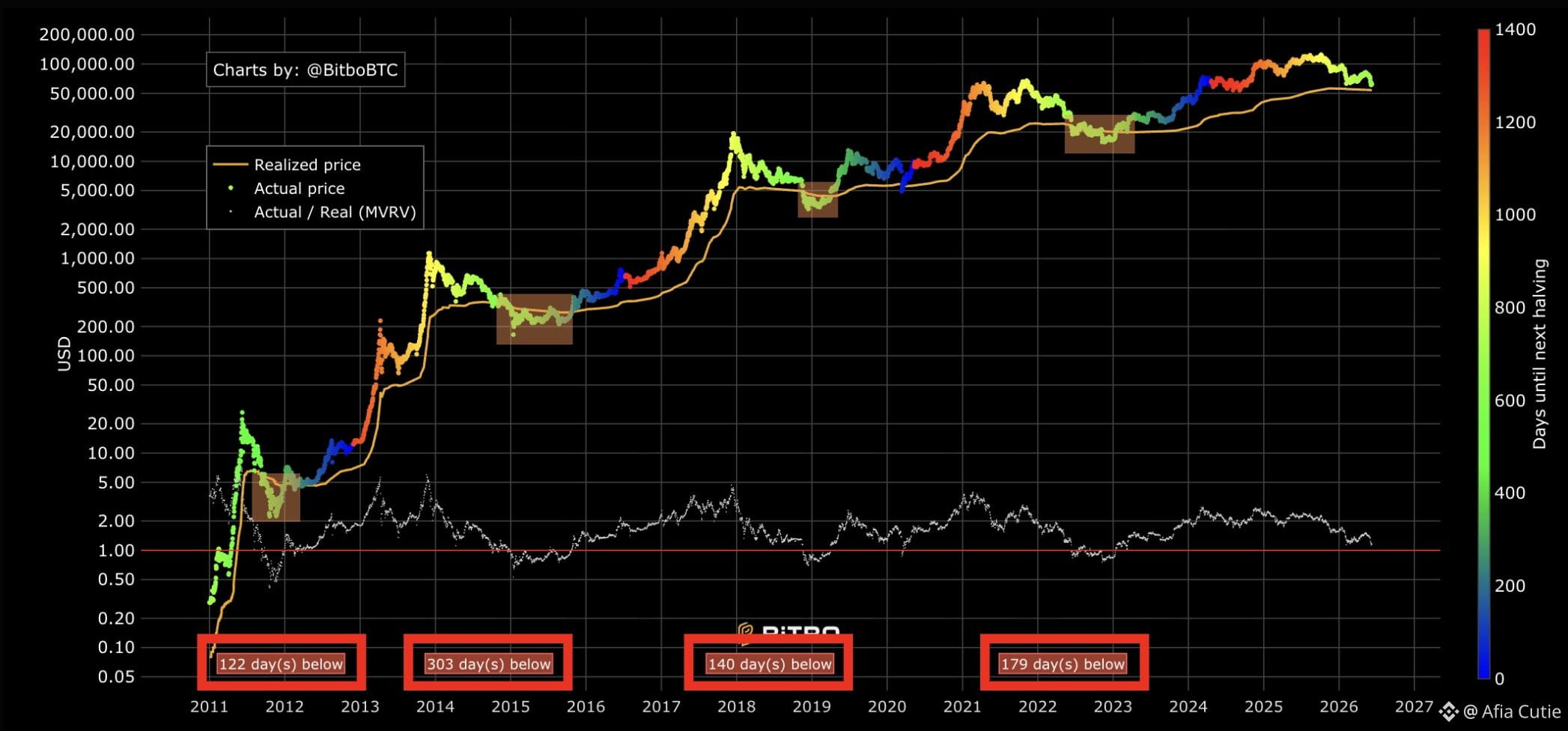Click the 800 colorbar tick label

click(1510, 308)
